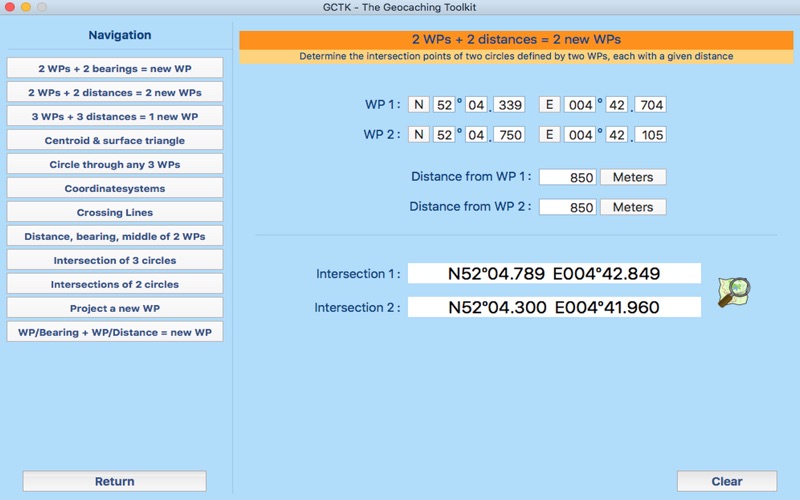Click WP 2 latitude minutes field 04

tap(476, 135)
